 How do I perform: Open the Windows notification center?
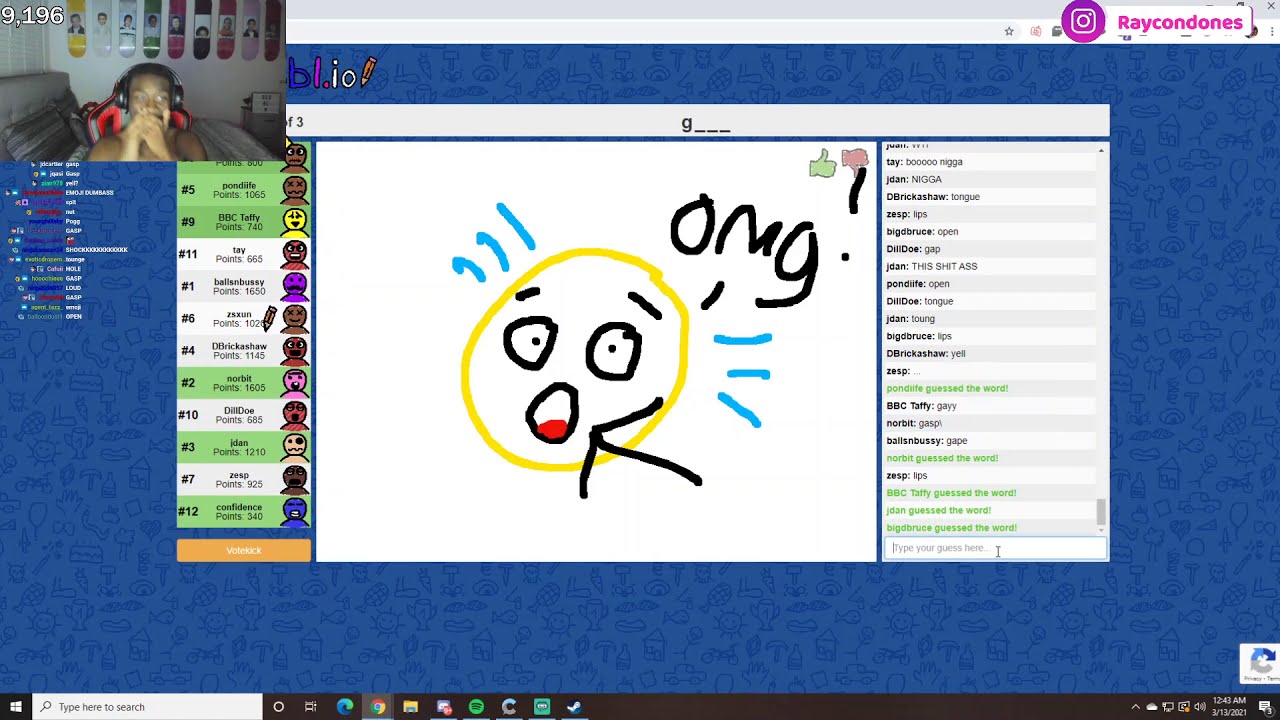click(1264, 707)
